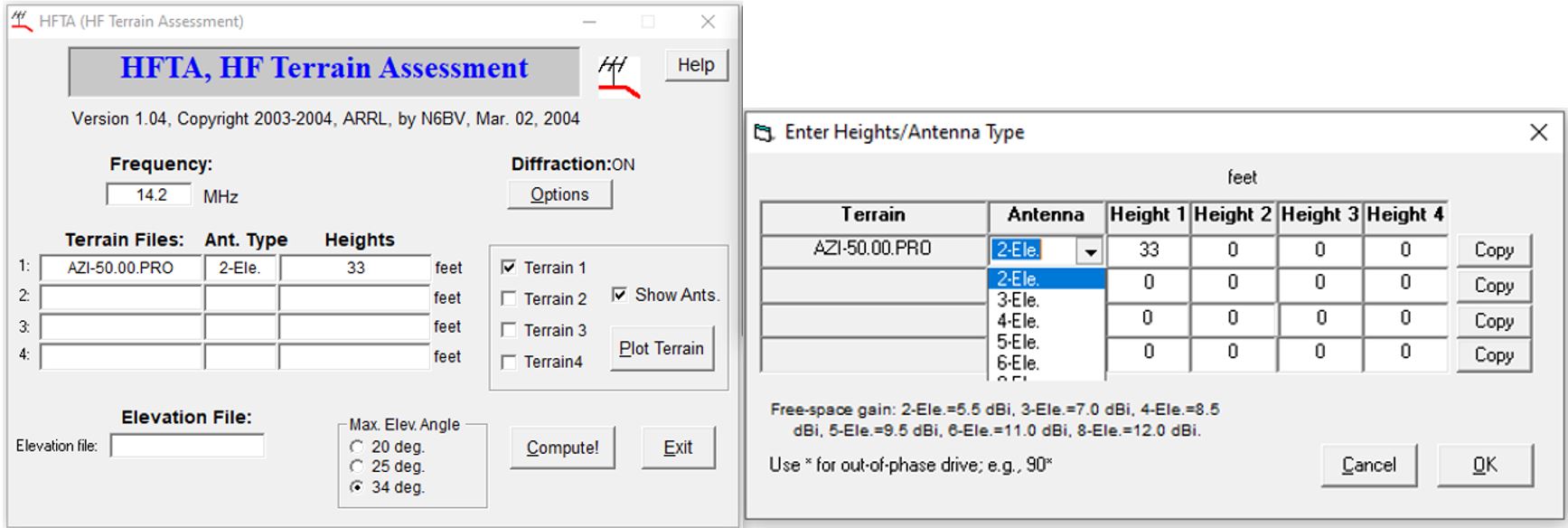Viewport: 1568px width, 528px height.
Task: Click Height 1 cell with value 33
Action: pyautogui.click(x=1149, y=250)
